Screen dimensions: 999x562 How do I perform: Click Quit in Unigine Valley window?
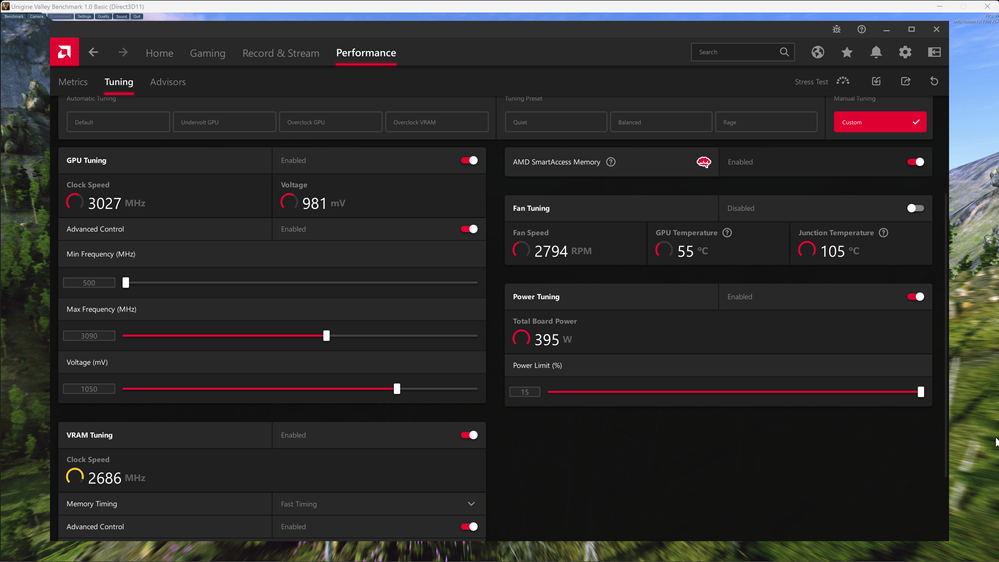click(x=137, y=16)
